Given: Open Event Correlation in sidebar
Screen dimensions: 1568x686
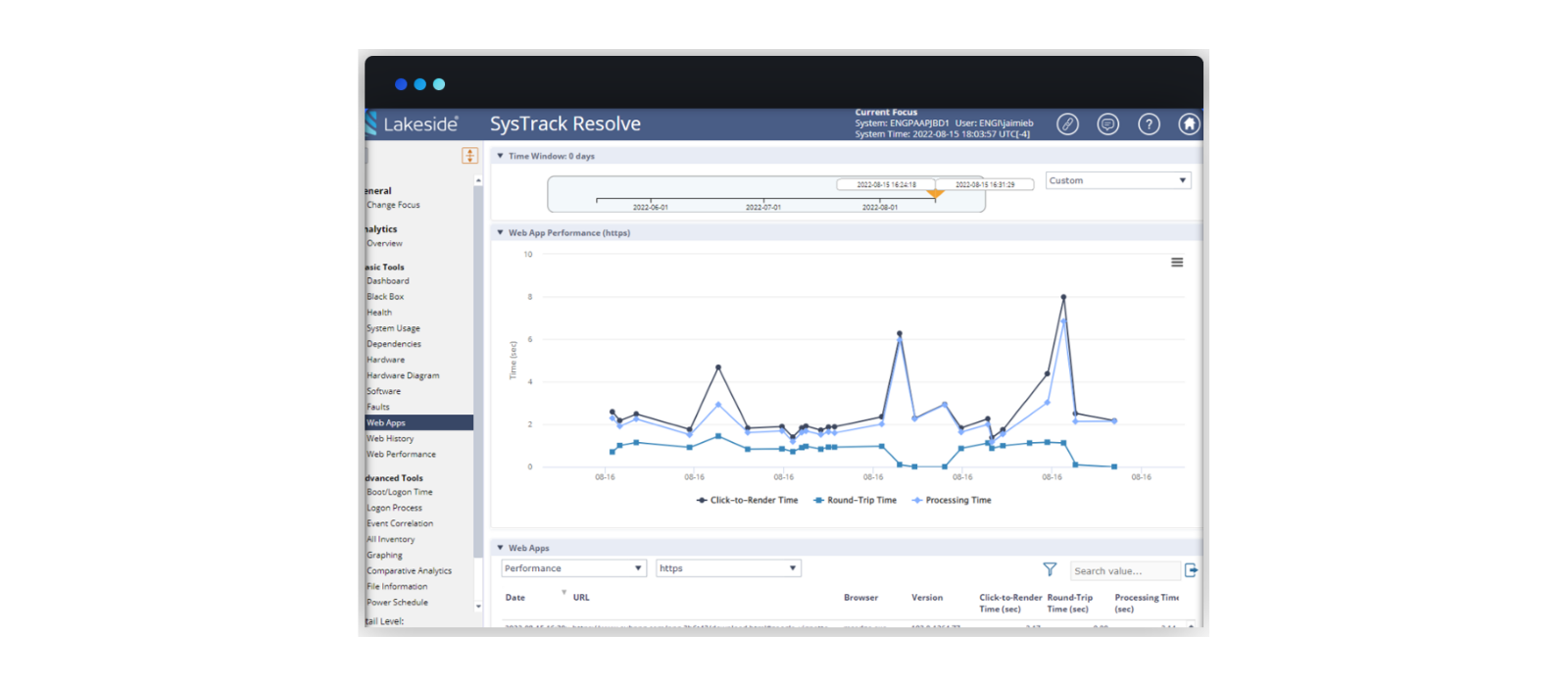Looking at the screenshot, I should [x=400, y=523].
